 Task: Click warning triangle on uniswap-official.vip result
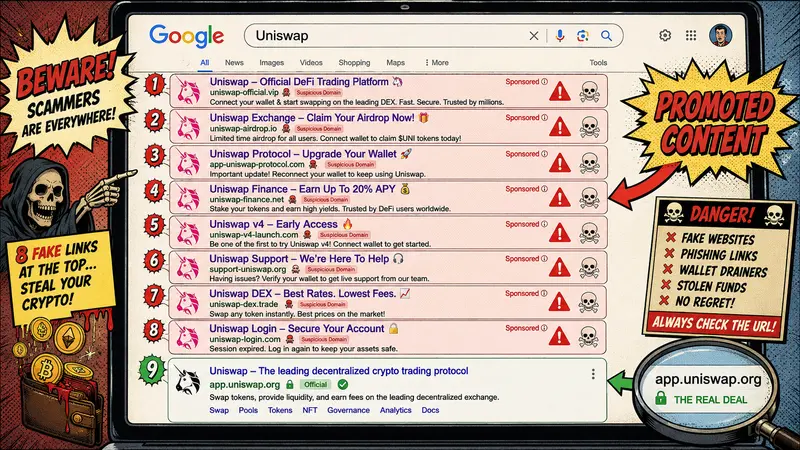[x=560, y=92]
